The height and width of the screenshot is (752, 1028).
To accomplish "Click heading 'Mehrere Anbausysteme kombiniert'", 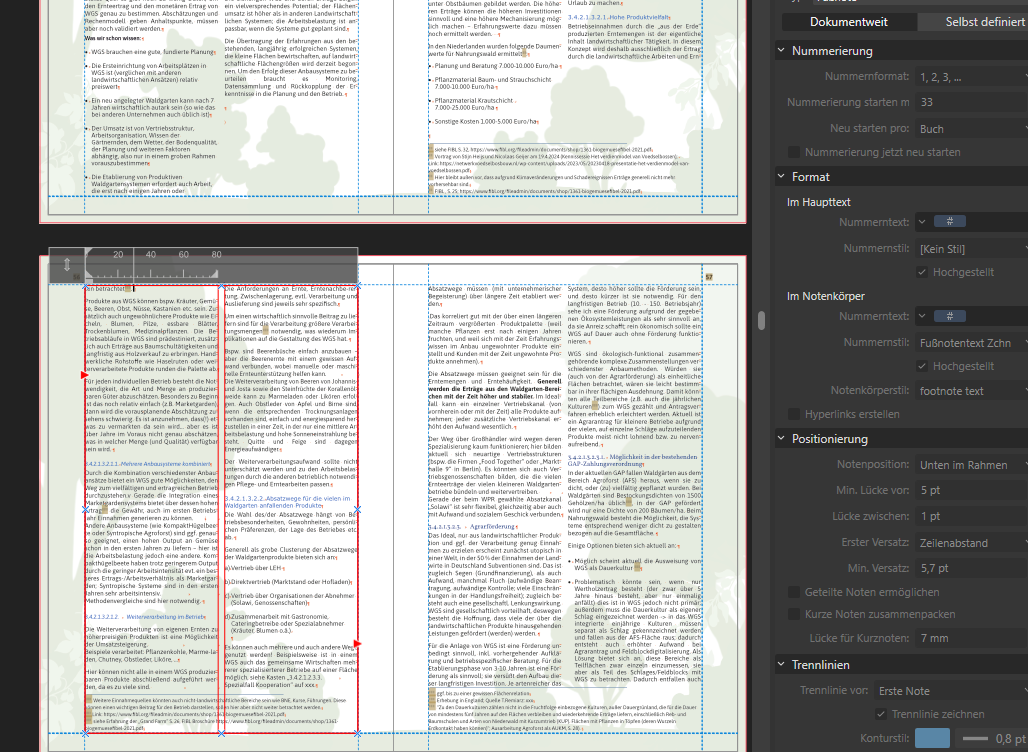I will 165,464.
